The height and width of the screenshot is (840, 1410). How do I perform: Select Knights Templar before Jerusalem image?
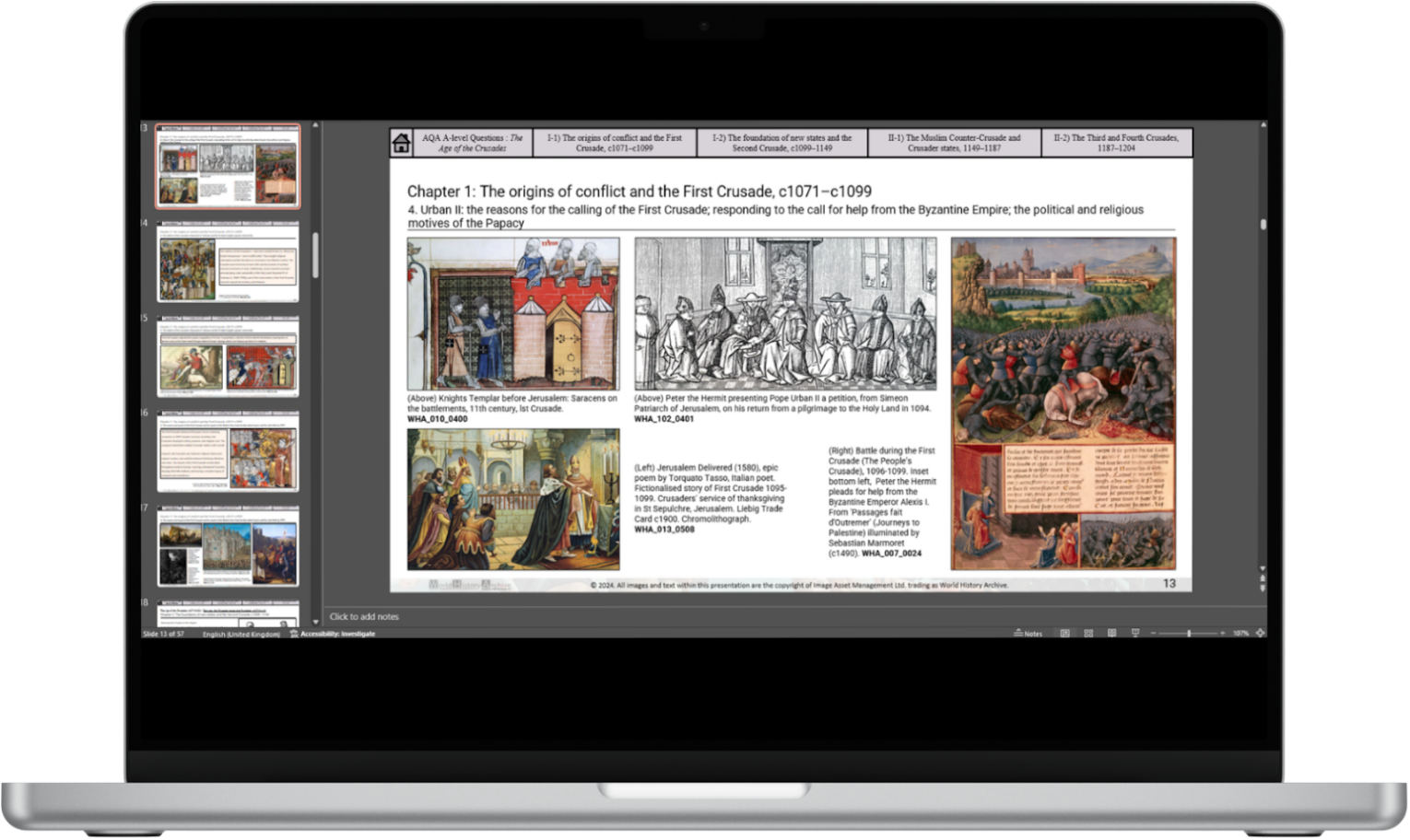513,314
